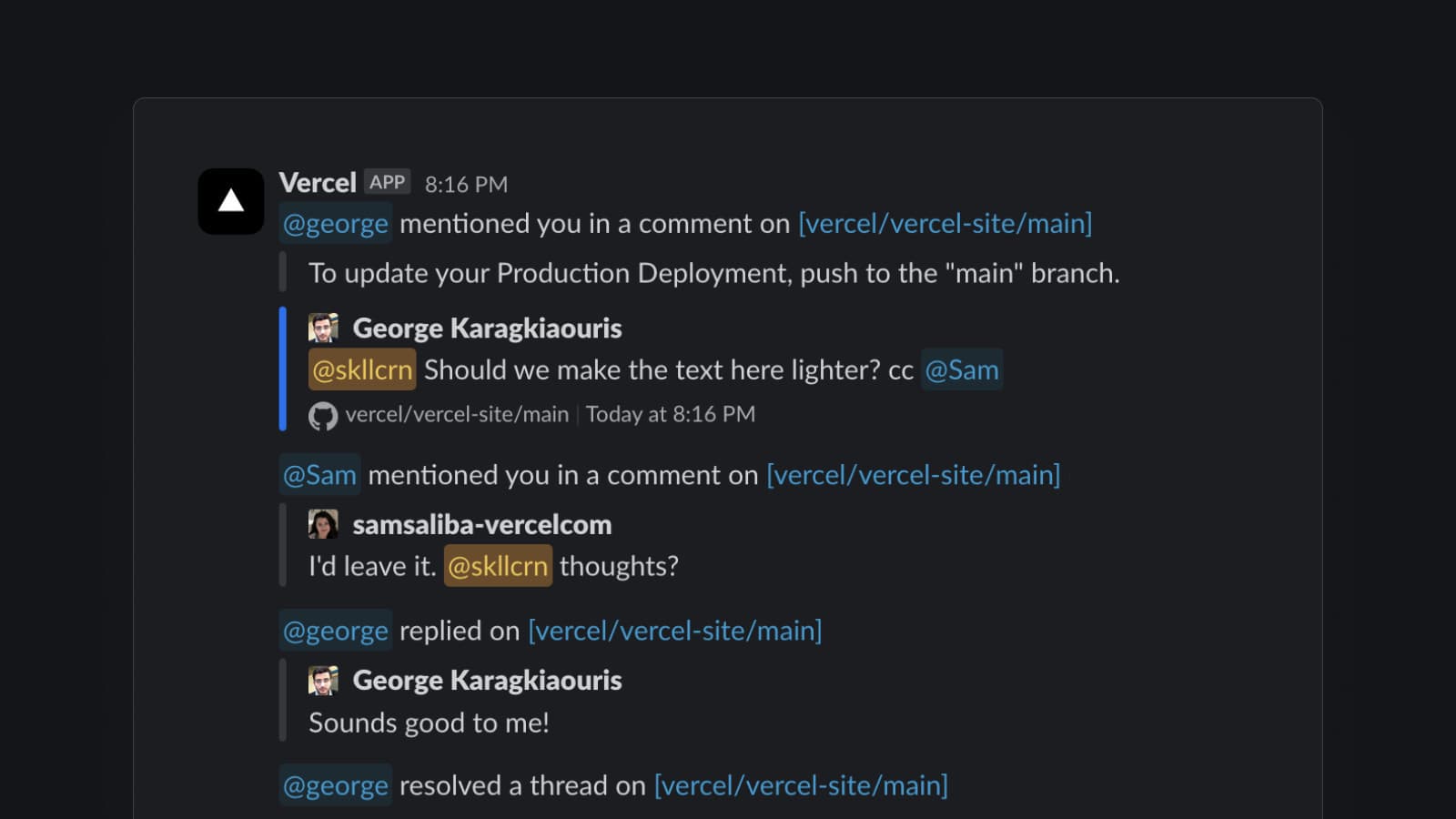The height and width of the screenshot is (819, 1456).
Task: Click the @george mention before "resolved a thread"
Action: click(x=335, y=785)
